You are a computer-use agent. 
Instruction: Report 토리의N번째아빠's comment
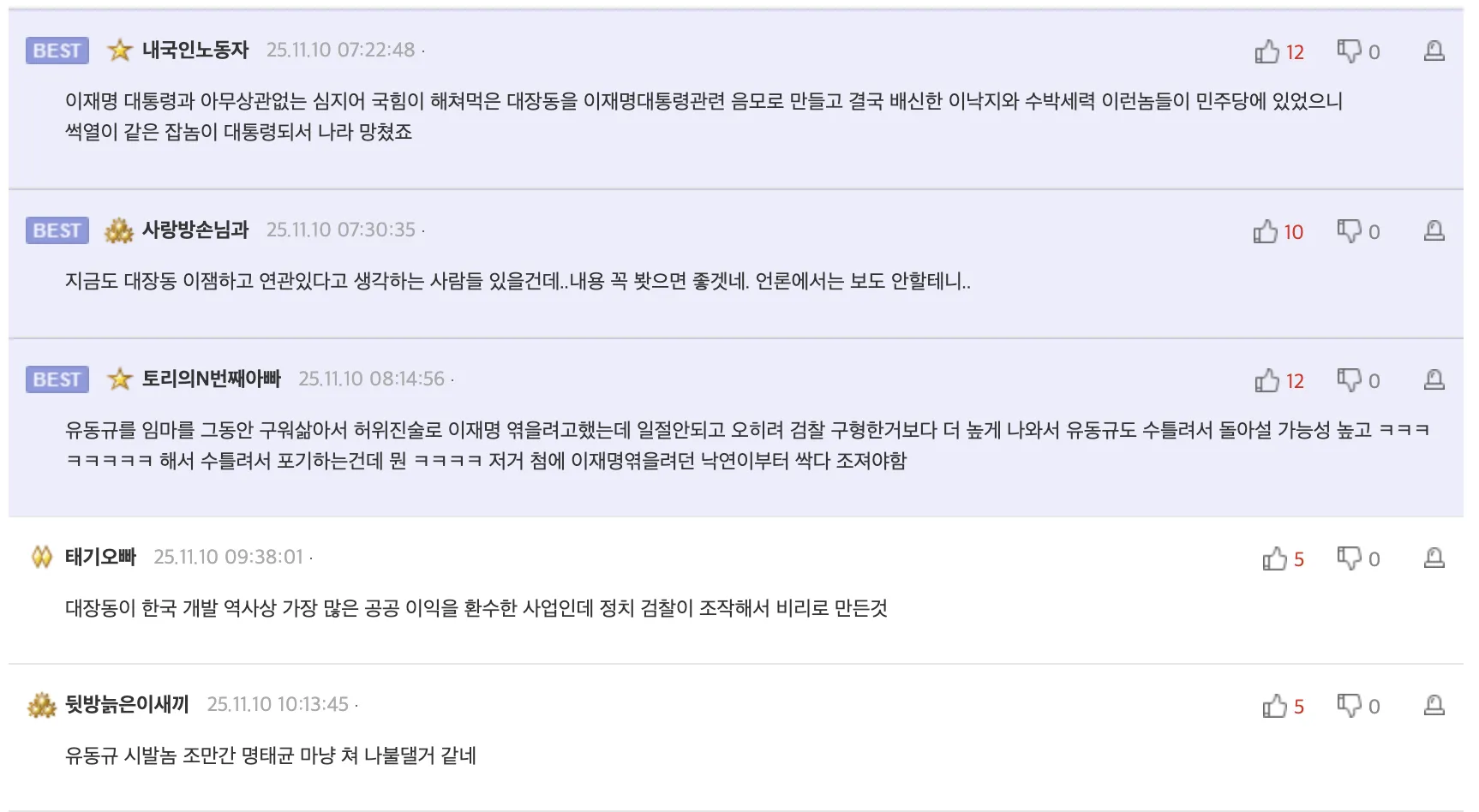(1434, 380)
